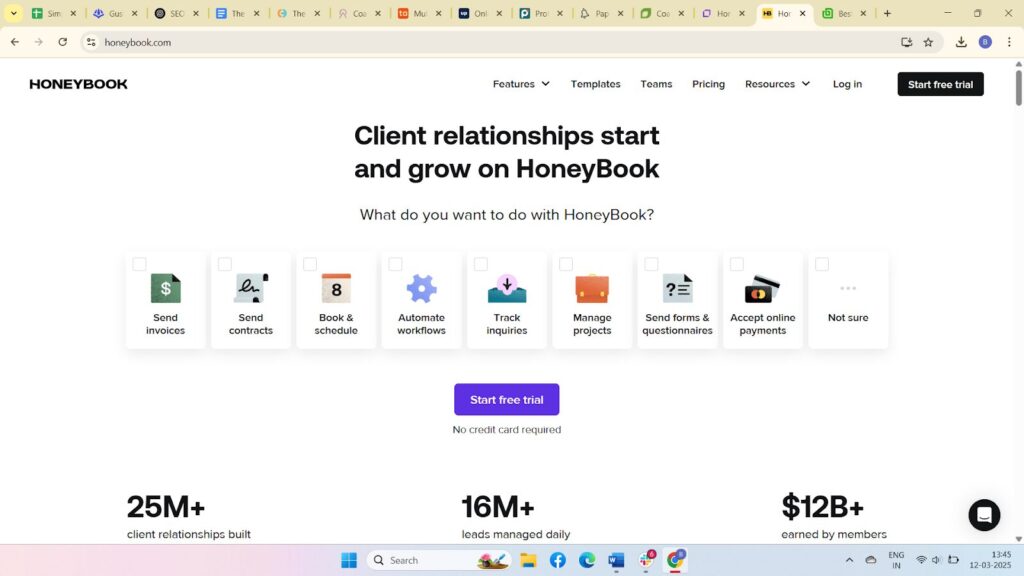This screenshot has width=1024, height=576.
Task: Open the Resources dropdown
Action: (x=777, y=84)
